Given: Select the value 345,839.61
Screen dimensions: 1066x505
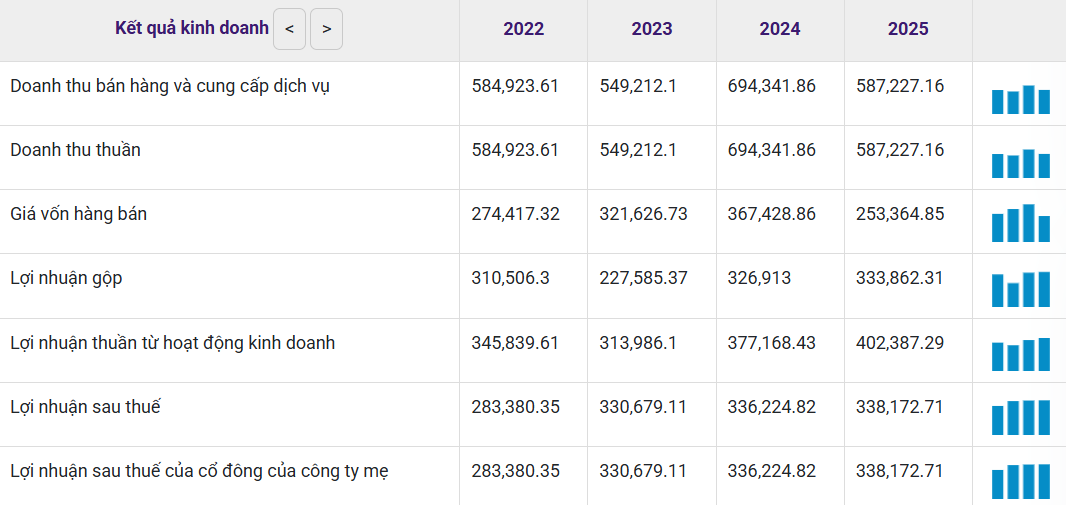Looking at the screenshot, I should tap(515, 343).
